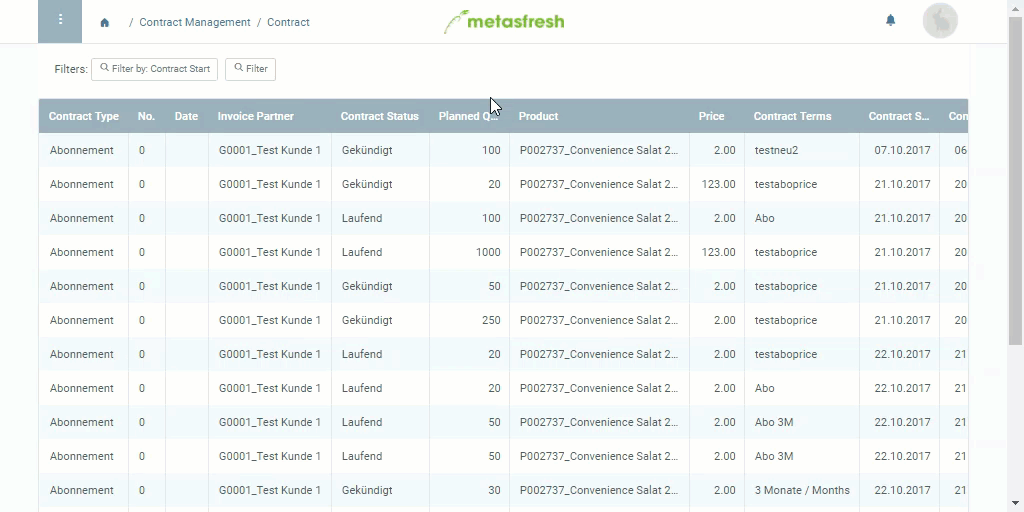This screenshot has width=1024, height=512.
Task: Click invoice partner in quantity 30 row
Action: coord(270,490)
